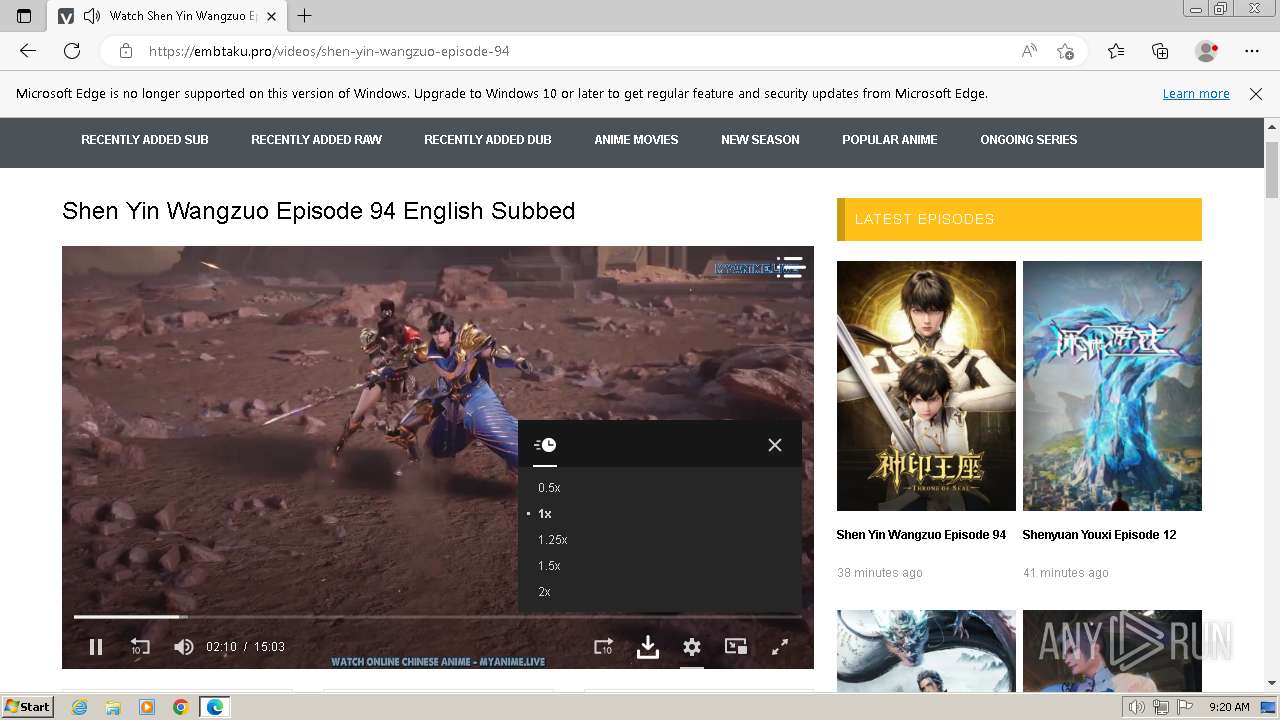Open Recently Added Dub section

[x=488, y=140]
